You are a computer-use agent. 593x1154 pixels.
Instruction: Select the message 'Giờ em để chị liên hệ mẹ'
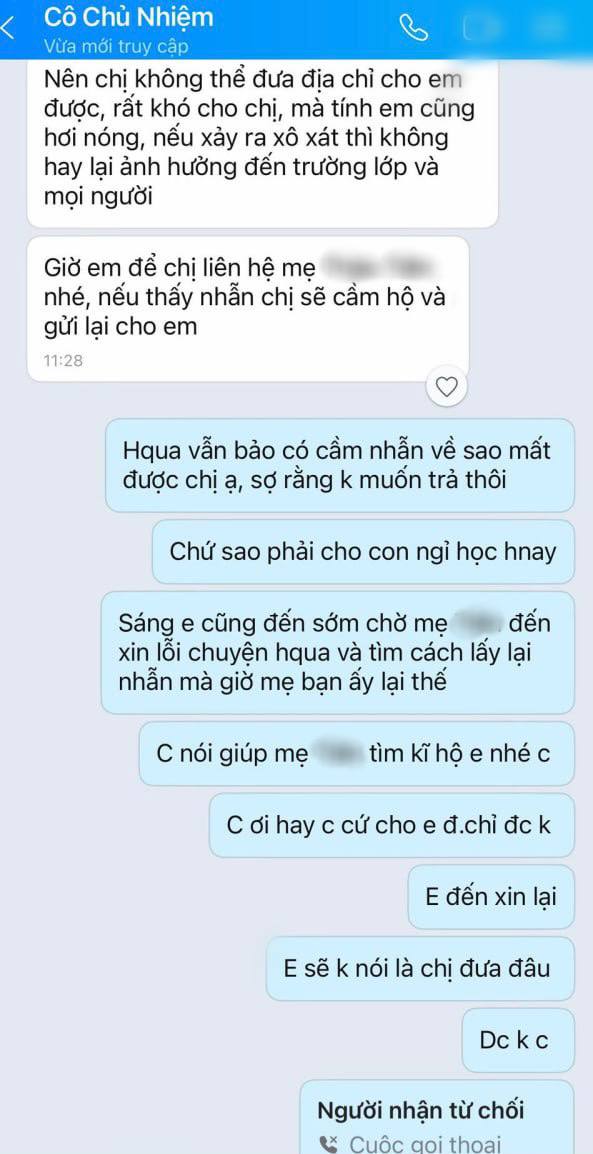pyautogui.click(x=248, y=309)
